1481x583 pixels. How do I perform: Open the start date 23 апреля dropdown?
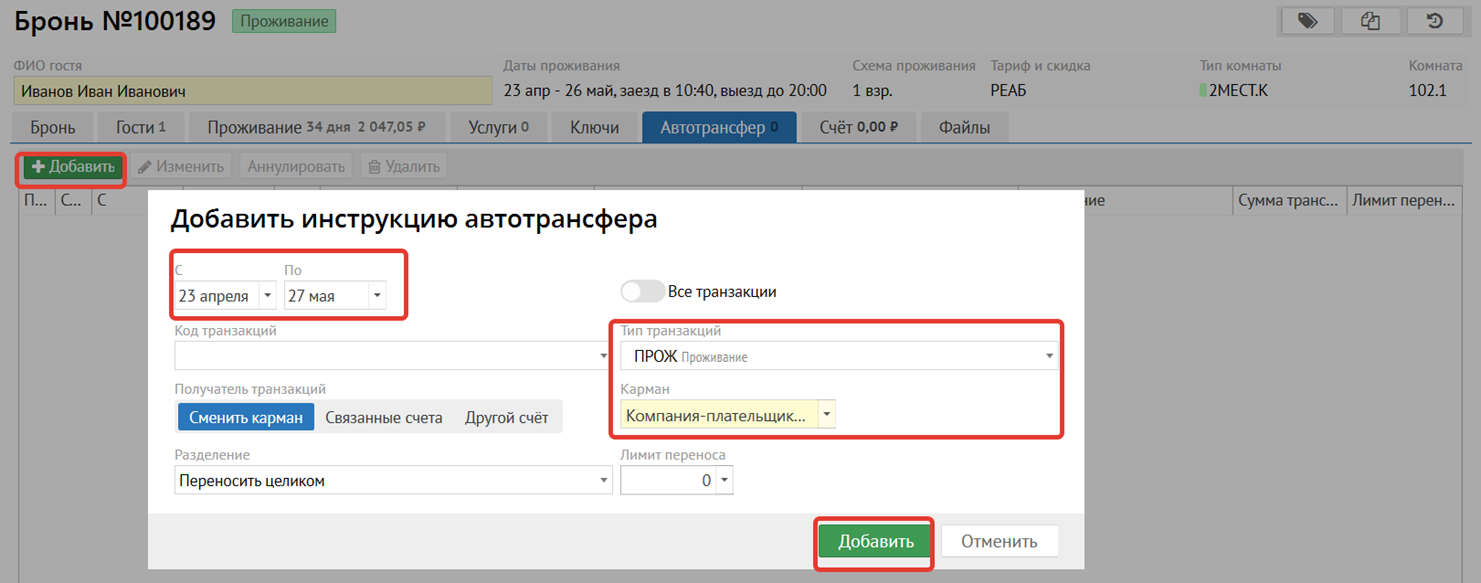point(267,296)
